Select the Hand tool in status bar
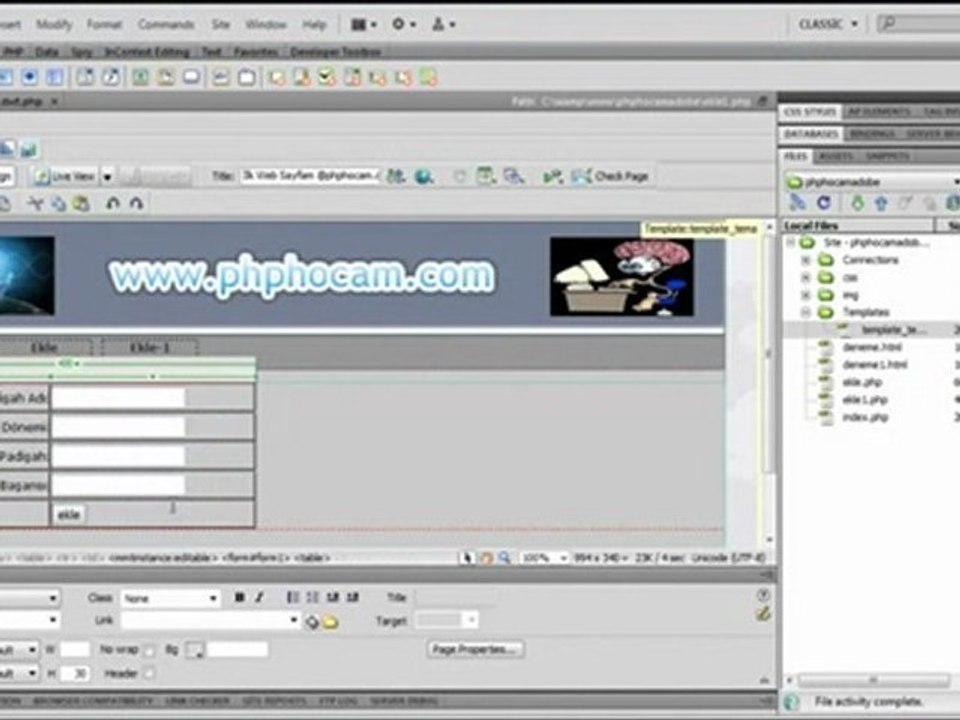Viewport: 960px width, 720px height. [x=486, y=558]
